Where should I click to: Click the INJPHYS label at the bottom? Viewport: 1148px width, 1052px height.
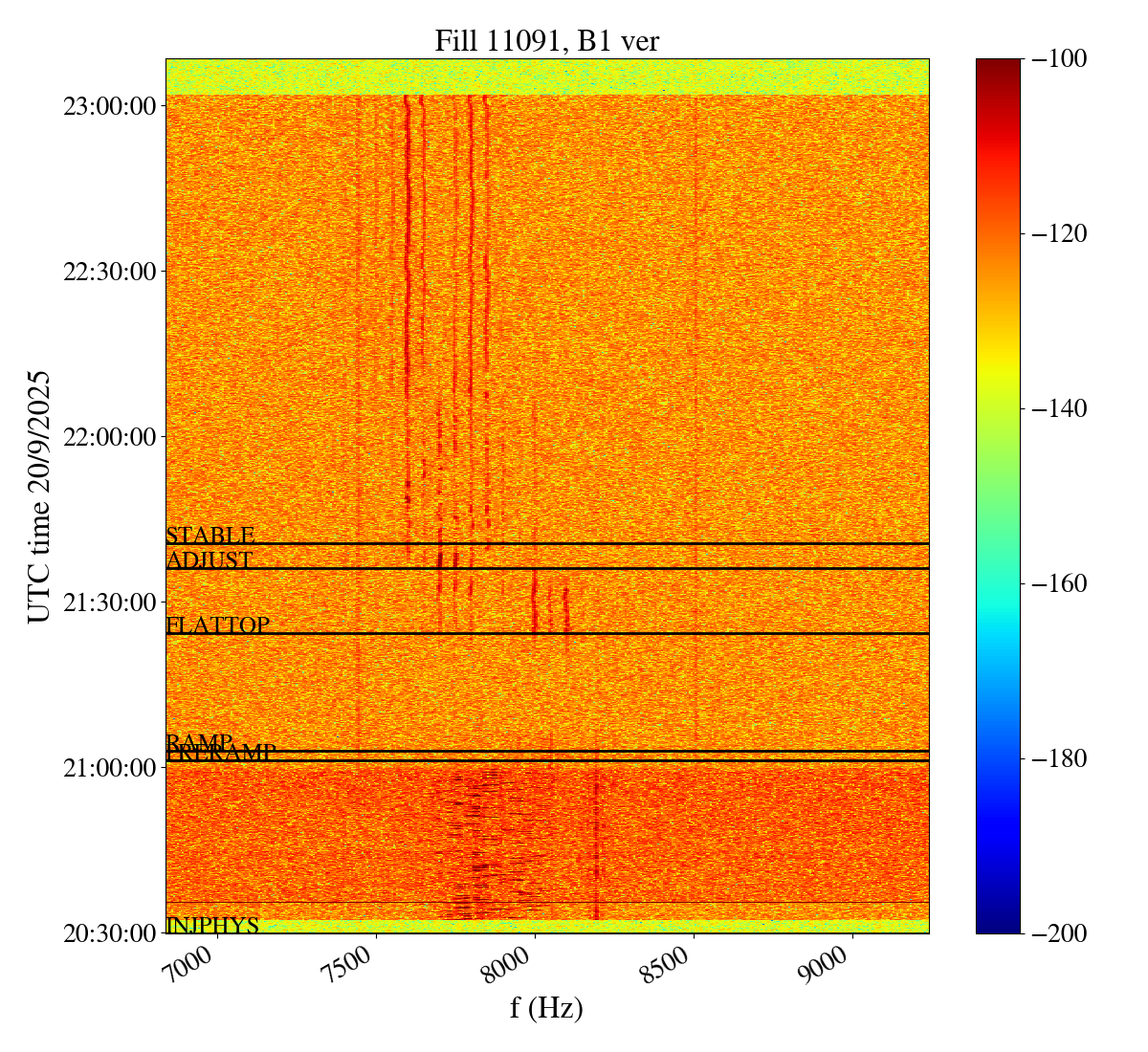tap(212, 925)
